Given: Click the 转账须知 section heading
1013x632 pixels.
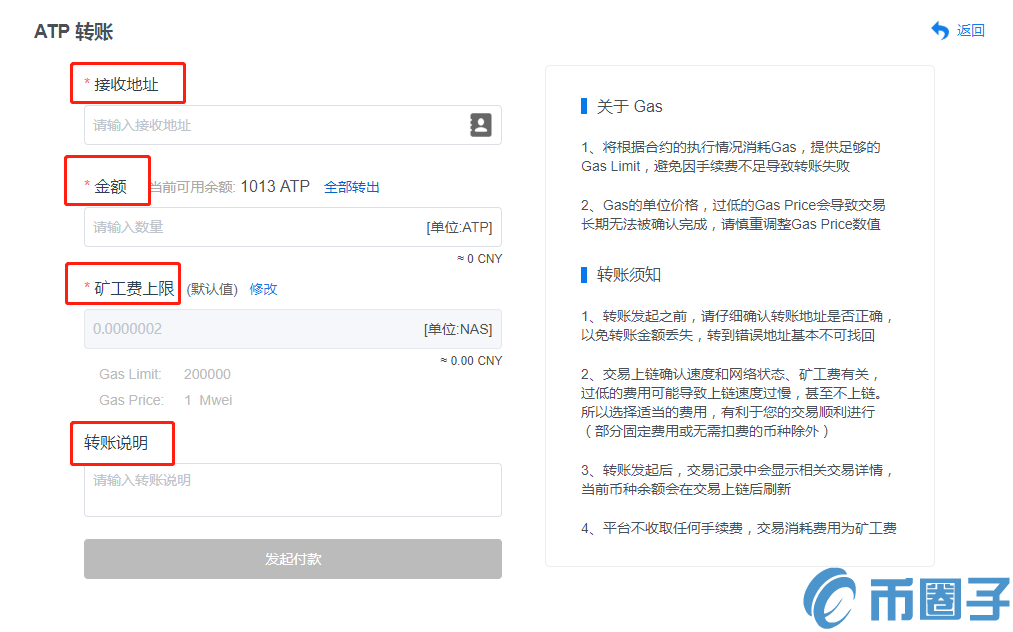Looking at the screenshot, I should click(629, 275).
